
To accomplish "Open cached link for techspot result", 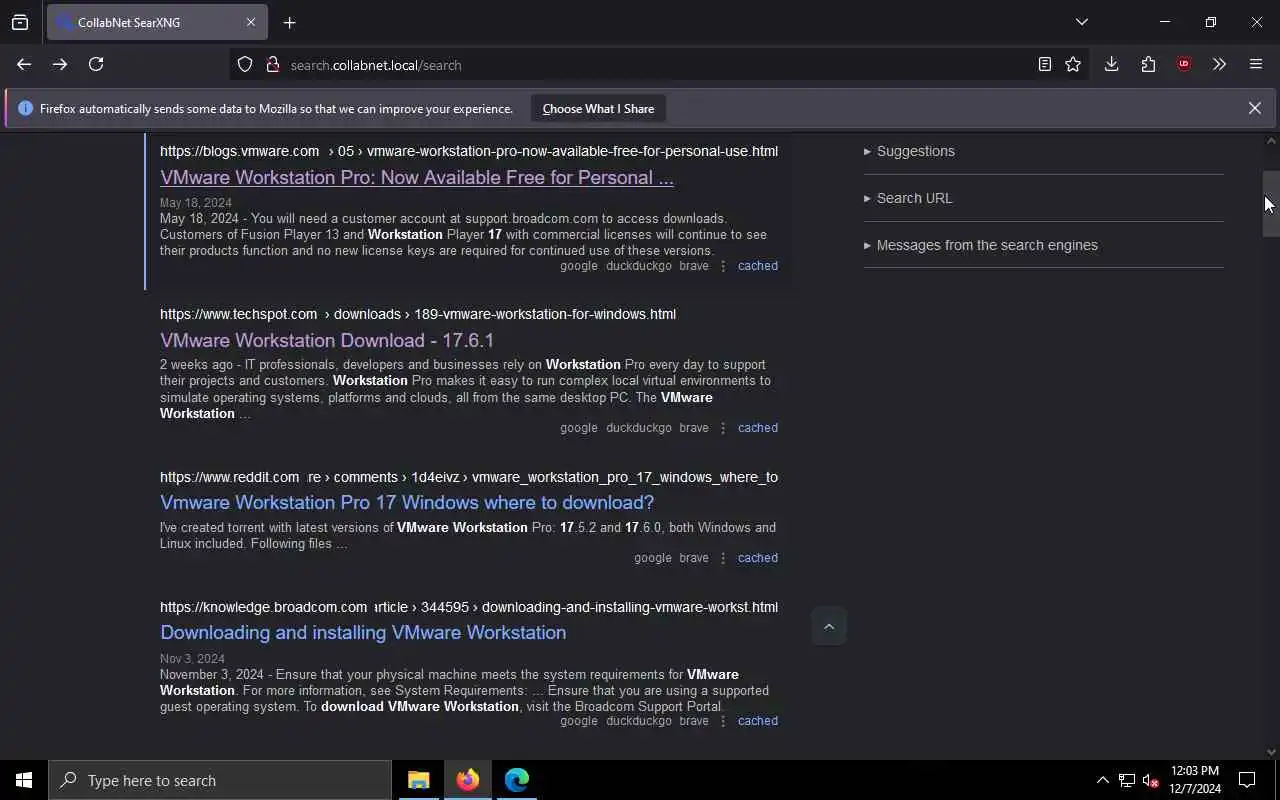I will point(757,428).
